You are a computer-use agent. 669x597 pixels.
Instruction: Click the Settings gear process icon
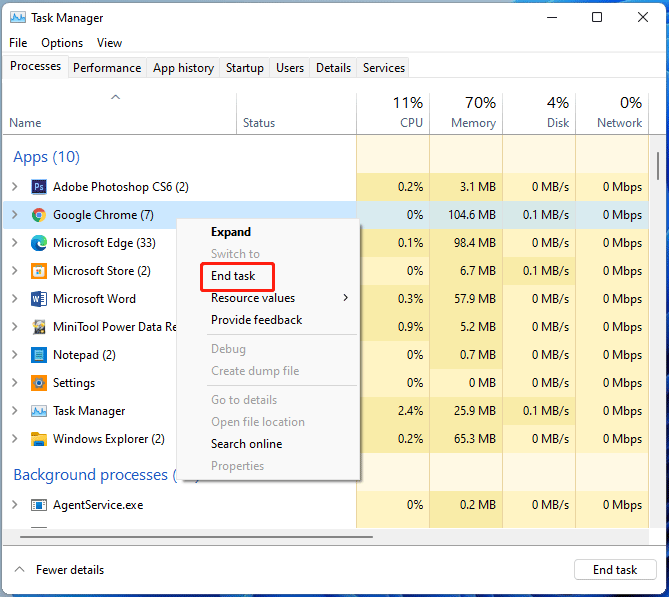tap(39, 383)
